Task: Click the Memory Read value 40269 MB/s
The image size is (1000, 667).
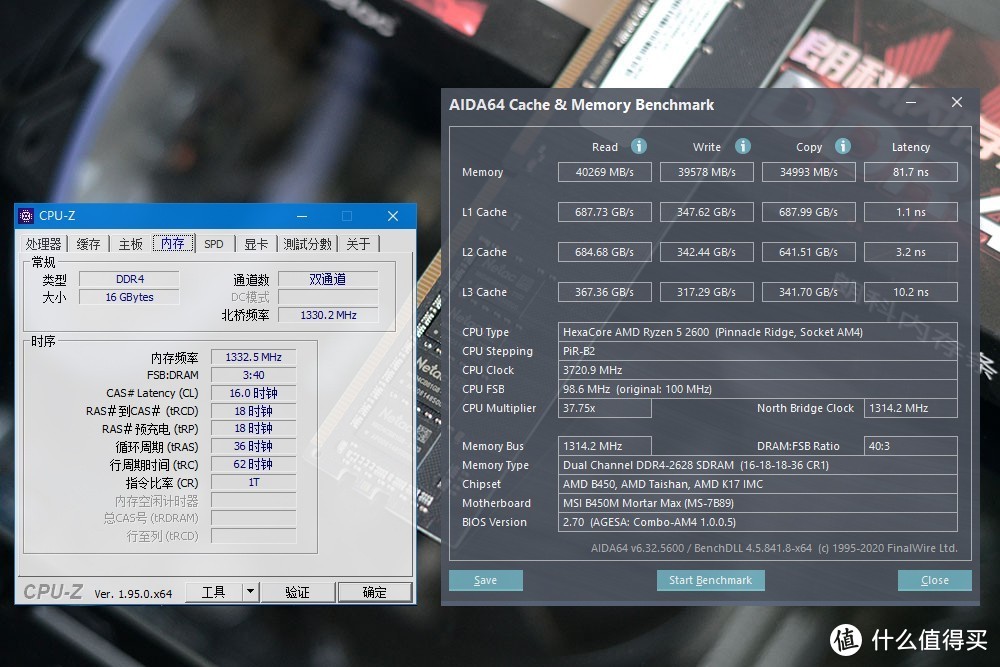Action: pyautogui.click(x=605, y=172)
